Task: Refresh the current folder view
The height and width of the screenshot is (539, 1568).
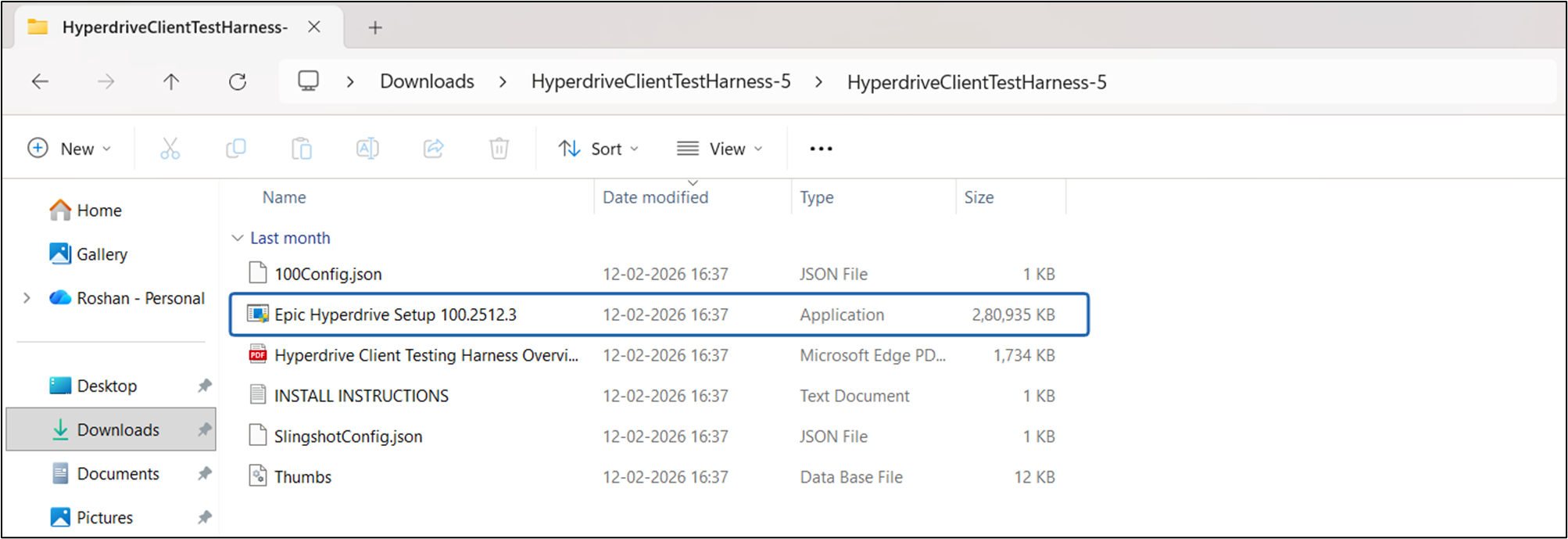Action: point(238,81)
